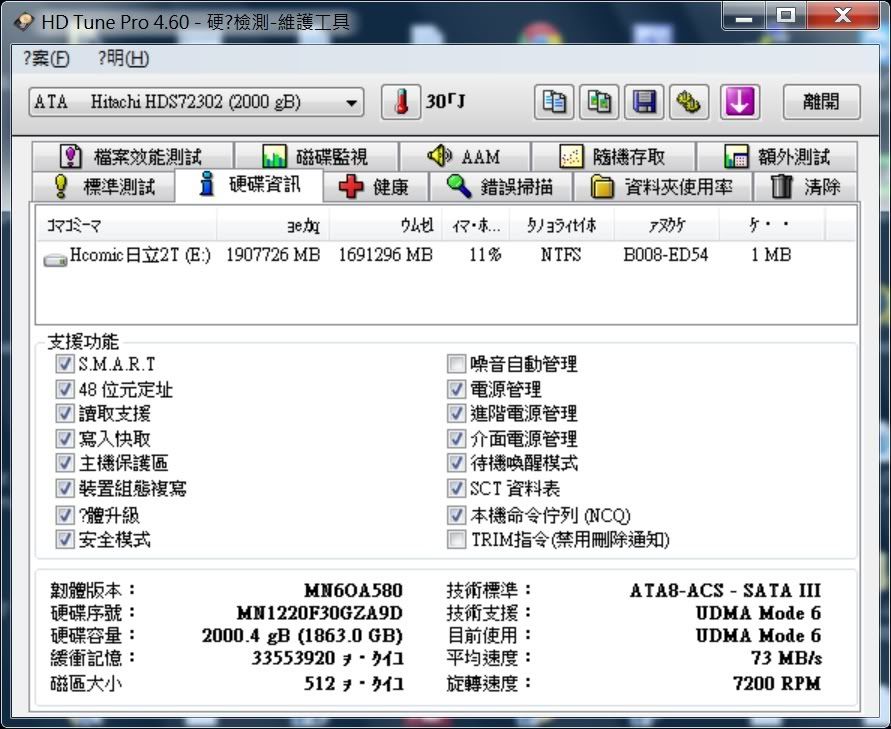The image size is (891, 729).
Task: Open the 健康 health tab
Action: pyautogui.click(x=376, y=186)
